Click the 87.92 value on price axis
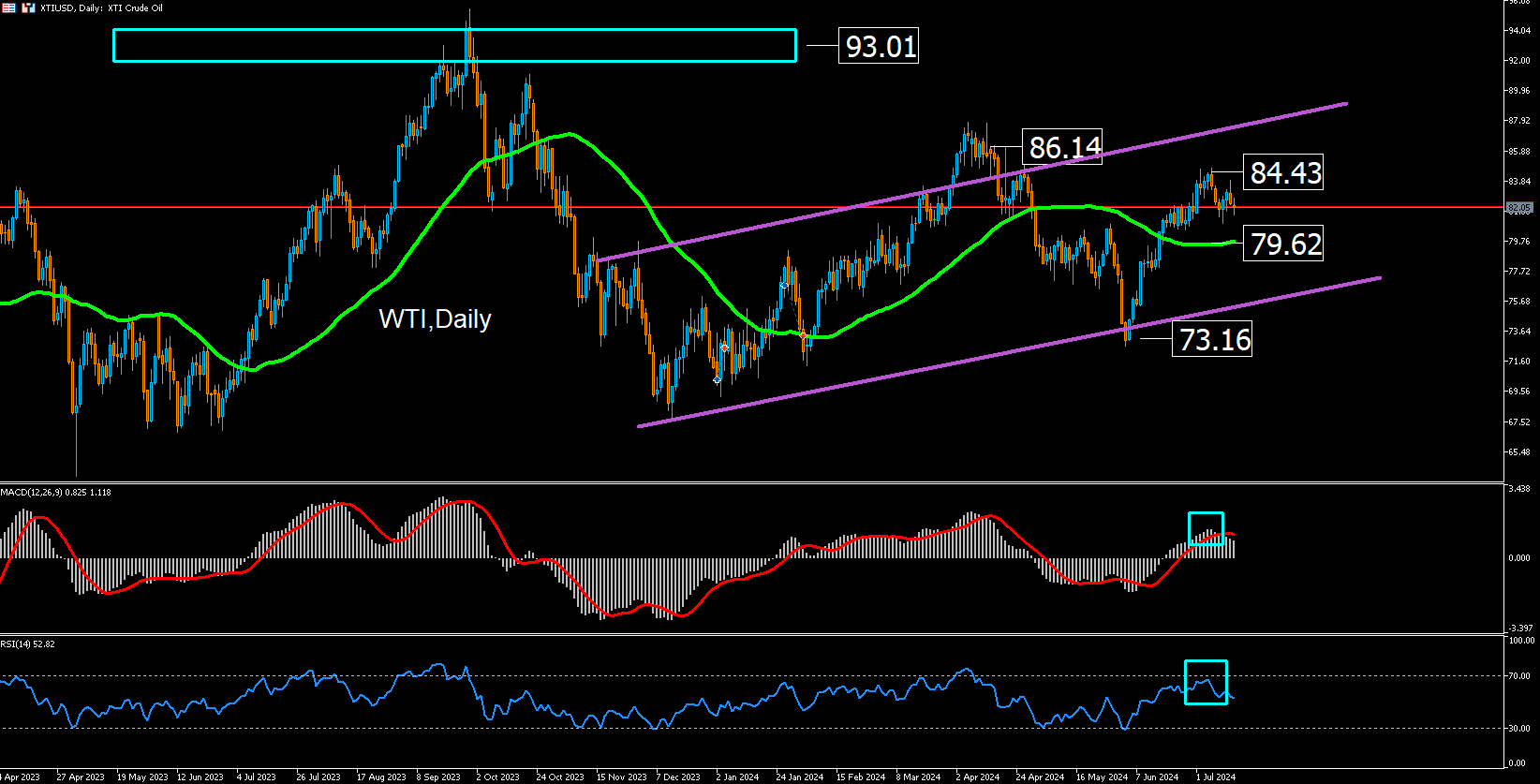This screenshot has height=784, width=1540. (x=1518, y=121)
